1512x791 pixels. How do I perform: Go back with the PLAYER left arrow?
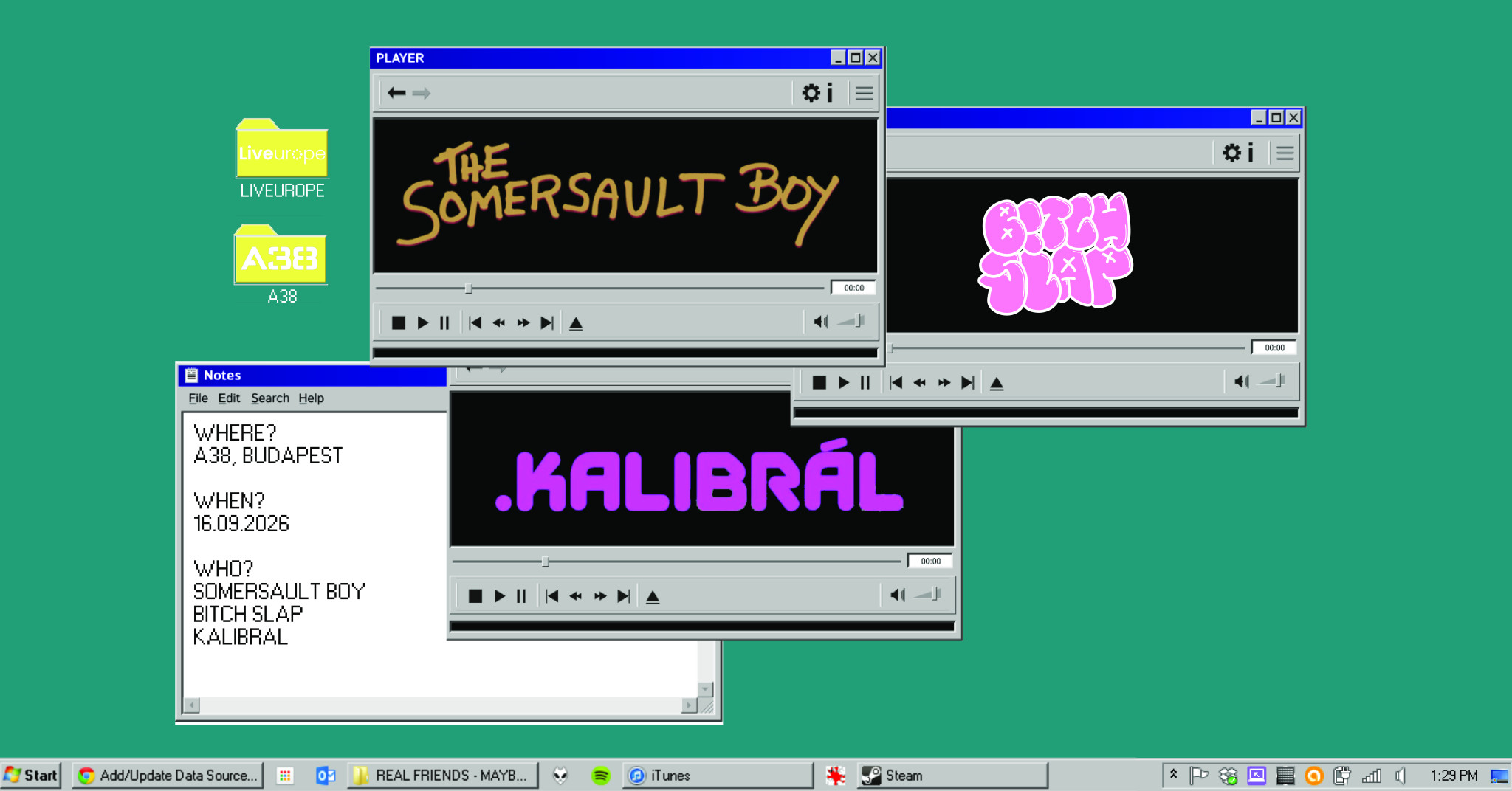tap(397, 92)
